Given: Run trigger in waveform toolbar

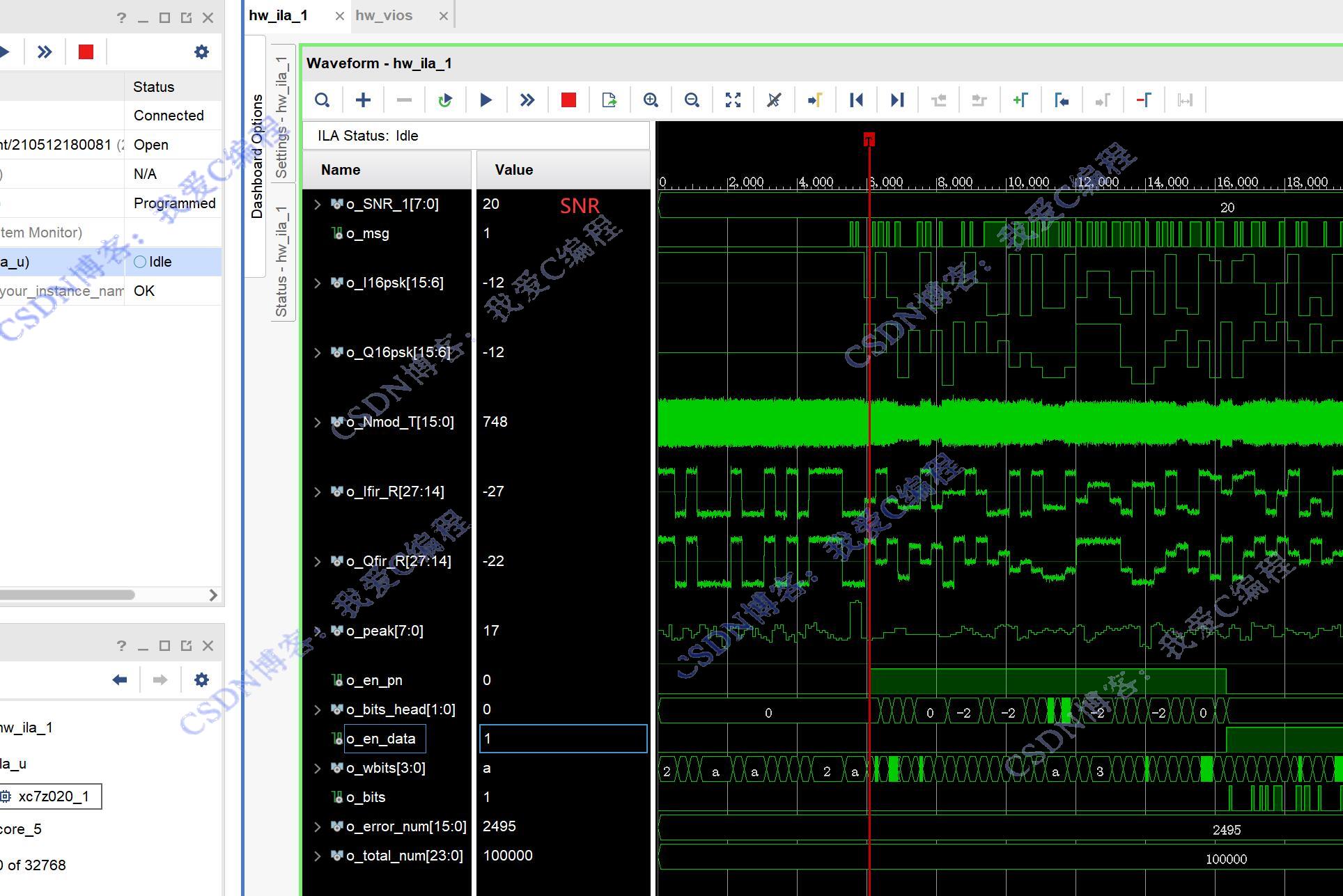Looking at the screenshot, I should (x=486, y=100).
